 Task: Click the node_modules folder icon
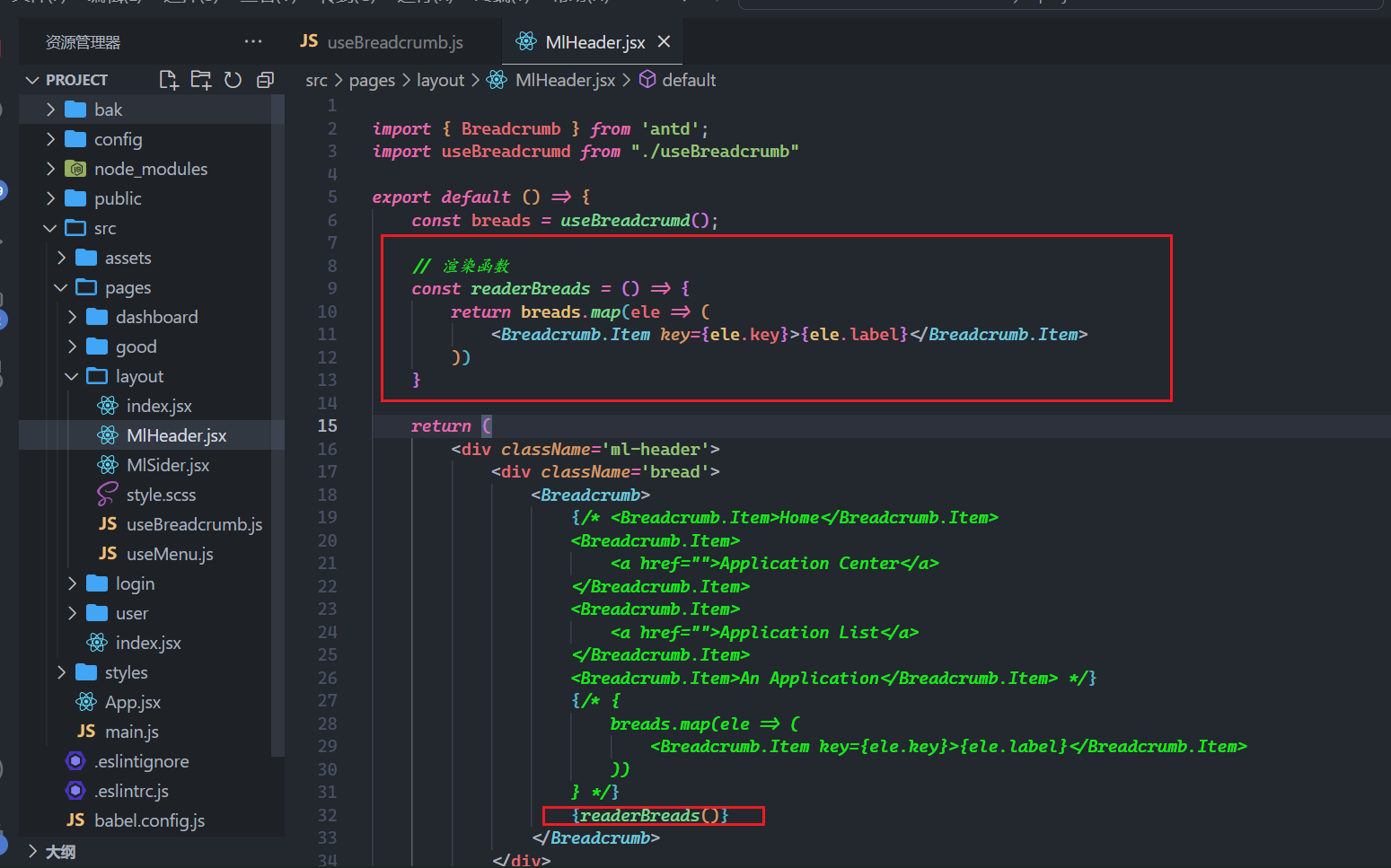click(76, 169)
